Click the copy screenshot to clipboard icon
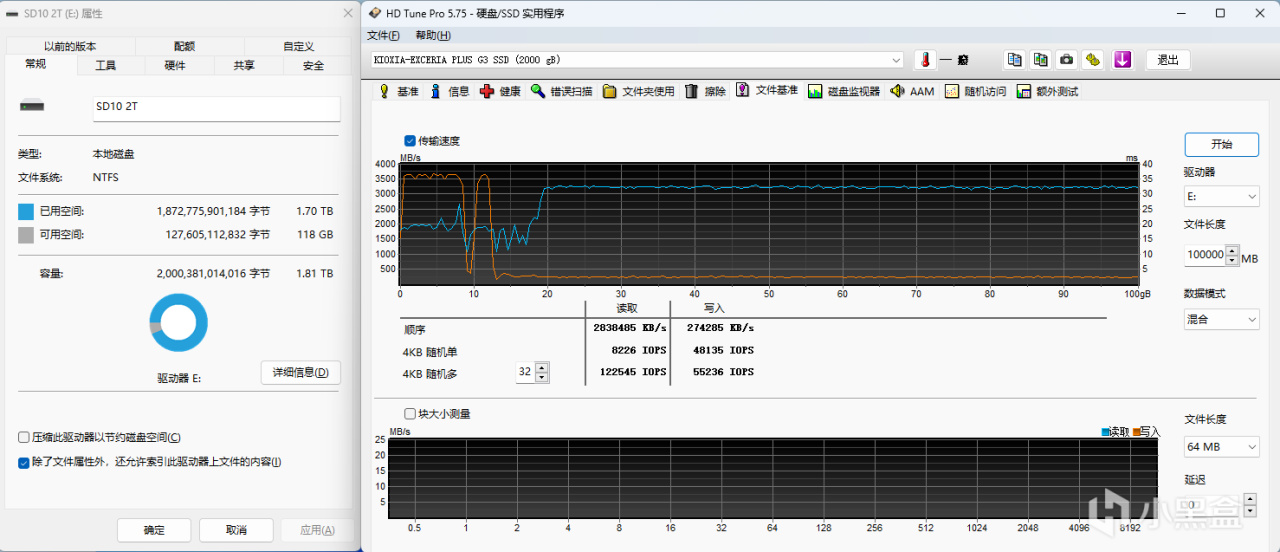This screenshot has height=552, width=1280. (x=1041, y=60)
